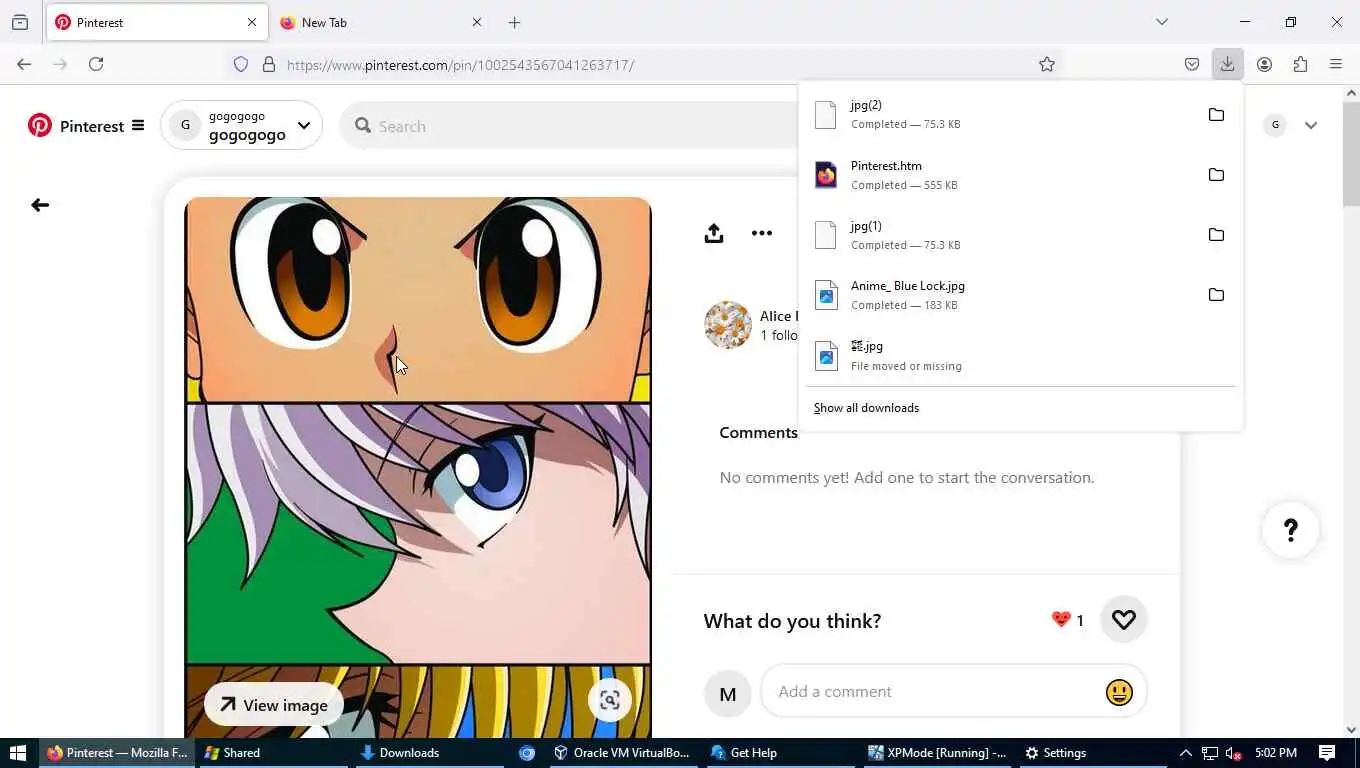Click the muted volume tray icon
The width and height of the screenshot is (1360, 768).
click(x=1234, y=753)
